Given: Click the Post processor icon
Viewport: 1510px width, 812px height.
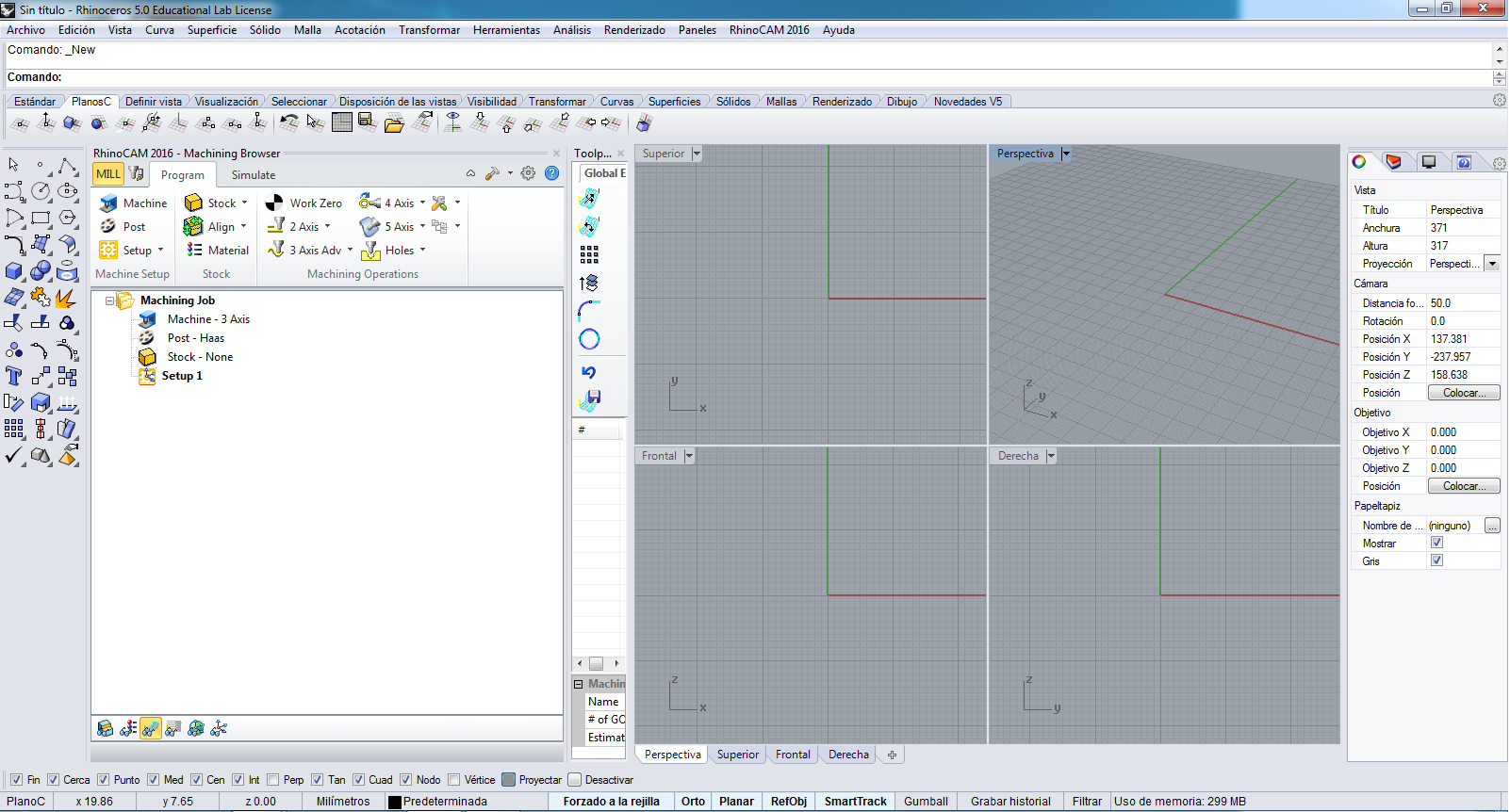Looking at the screenshot, I should tap(108, 227).
